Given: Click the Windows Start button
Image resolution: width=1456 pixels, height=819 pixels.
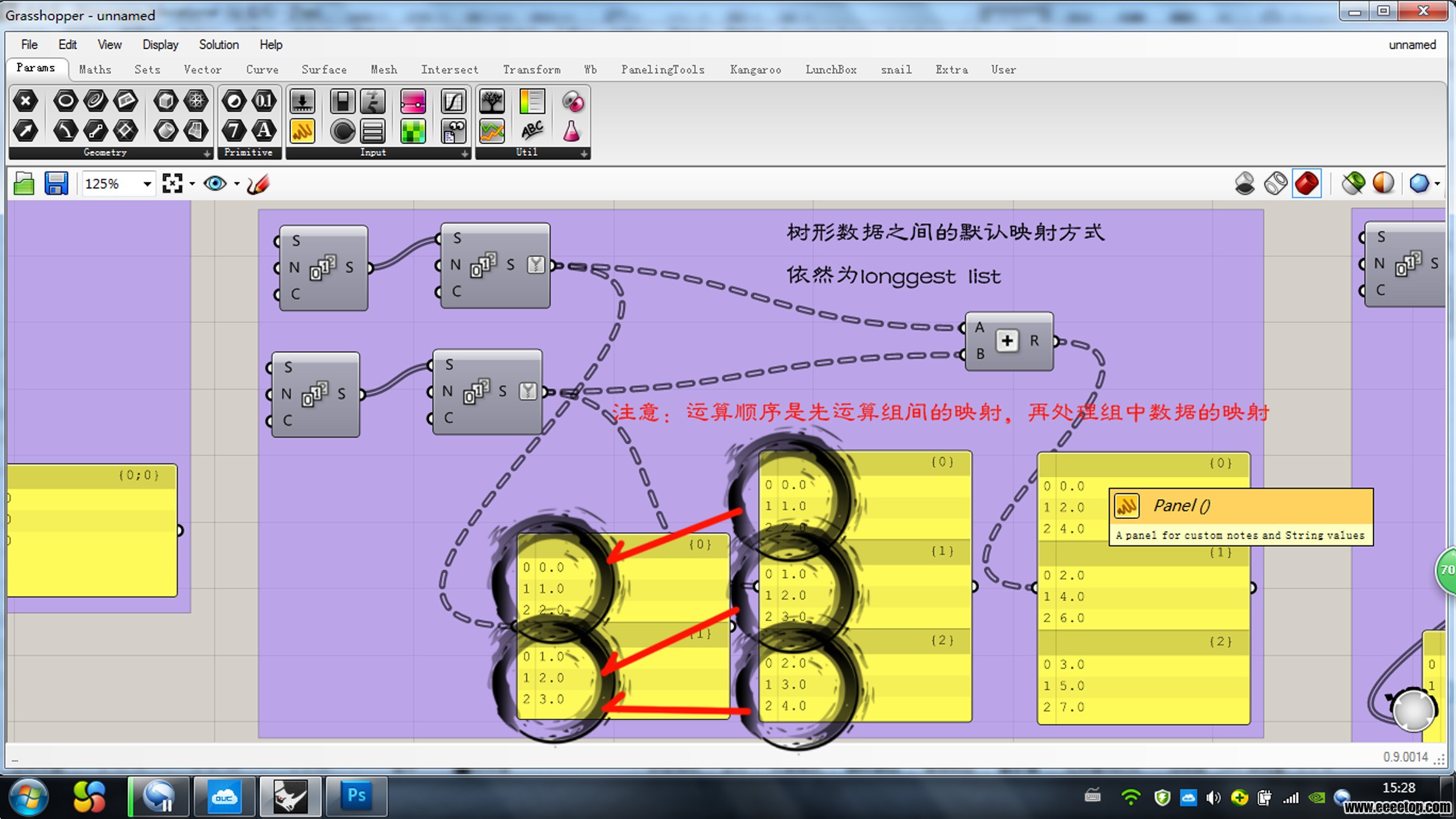Looking at the screenshot, I should 28,796.
